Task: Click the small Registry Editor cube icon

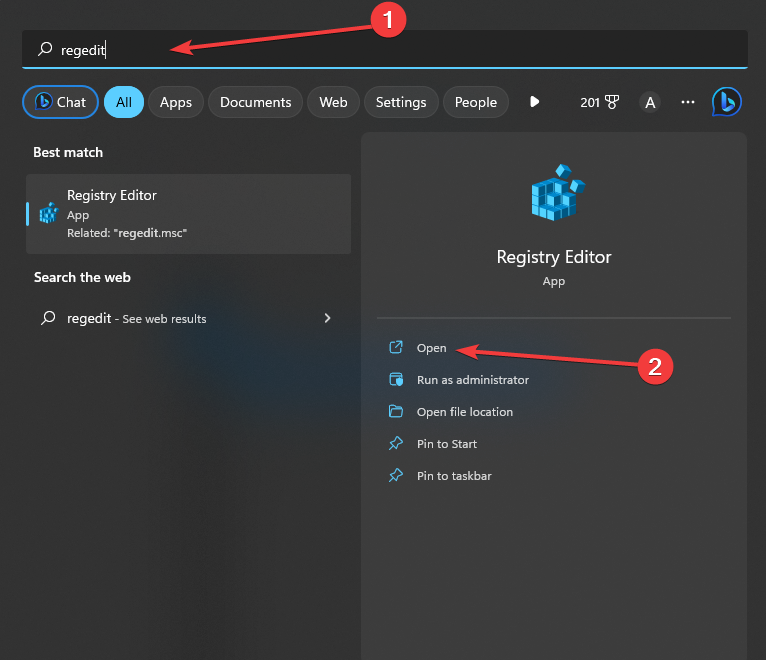Action: (48, 213)
